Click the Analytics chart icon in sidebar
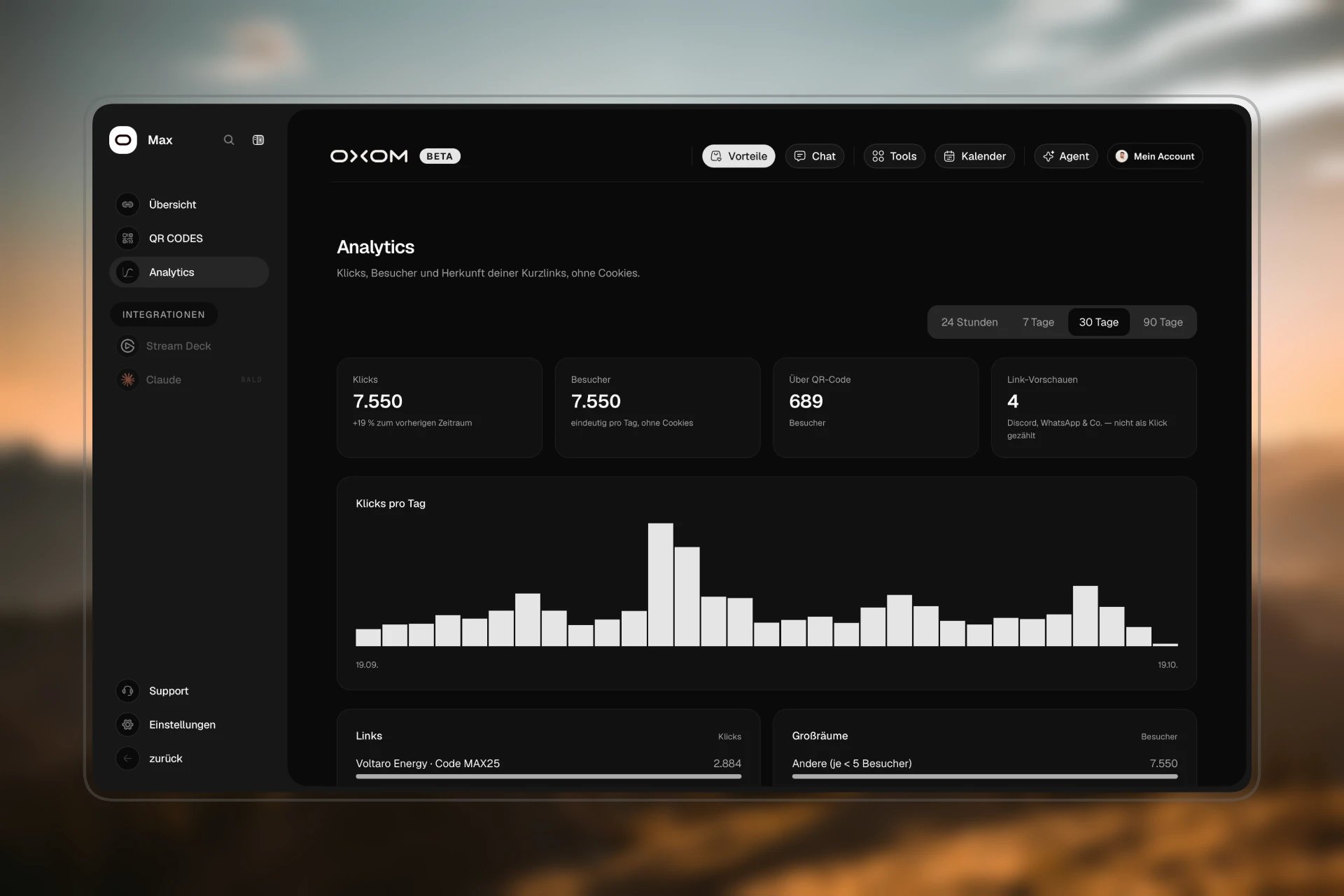The height and width of the screenshot is (896, 1344). point(127,272)
